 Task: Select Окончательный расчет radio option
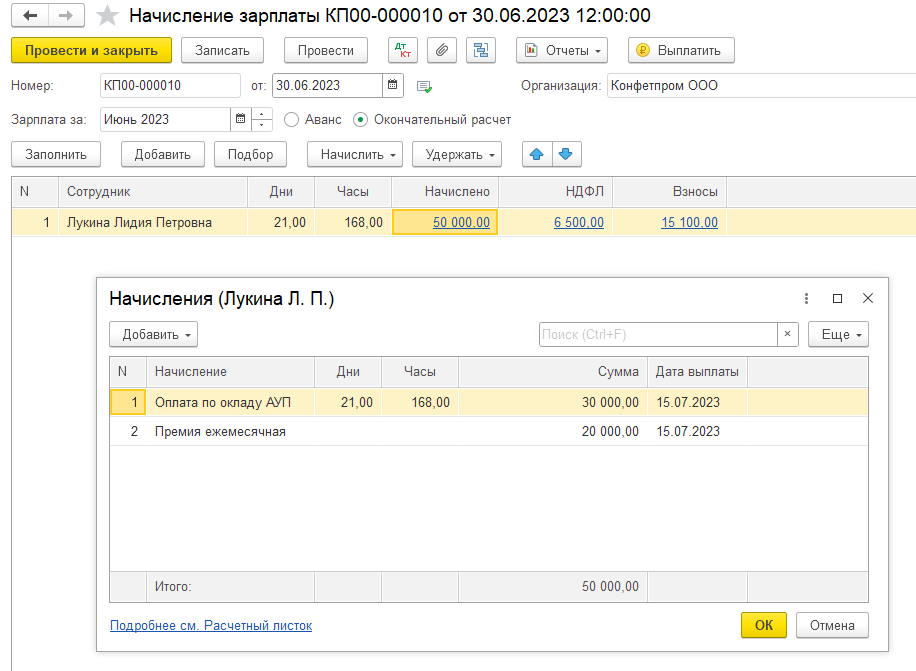(361, 120)
